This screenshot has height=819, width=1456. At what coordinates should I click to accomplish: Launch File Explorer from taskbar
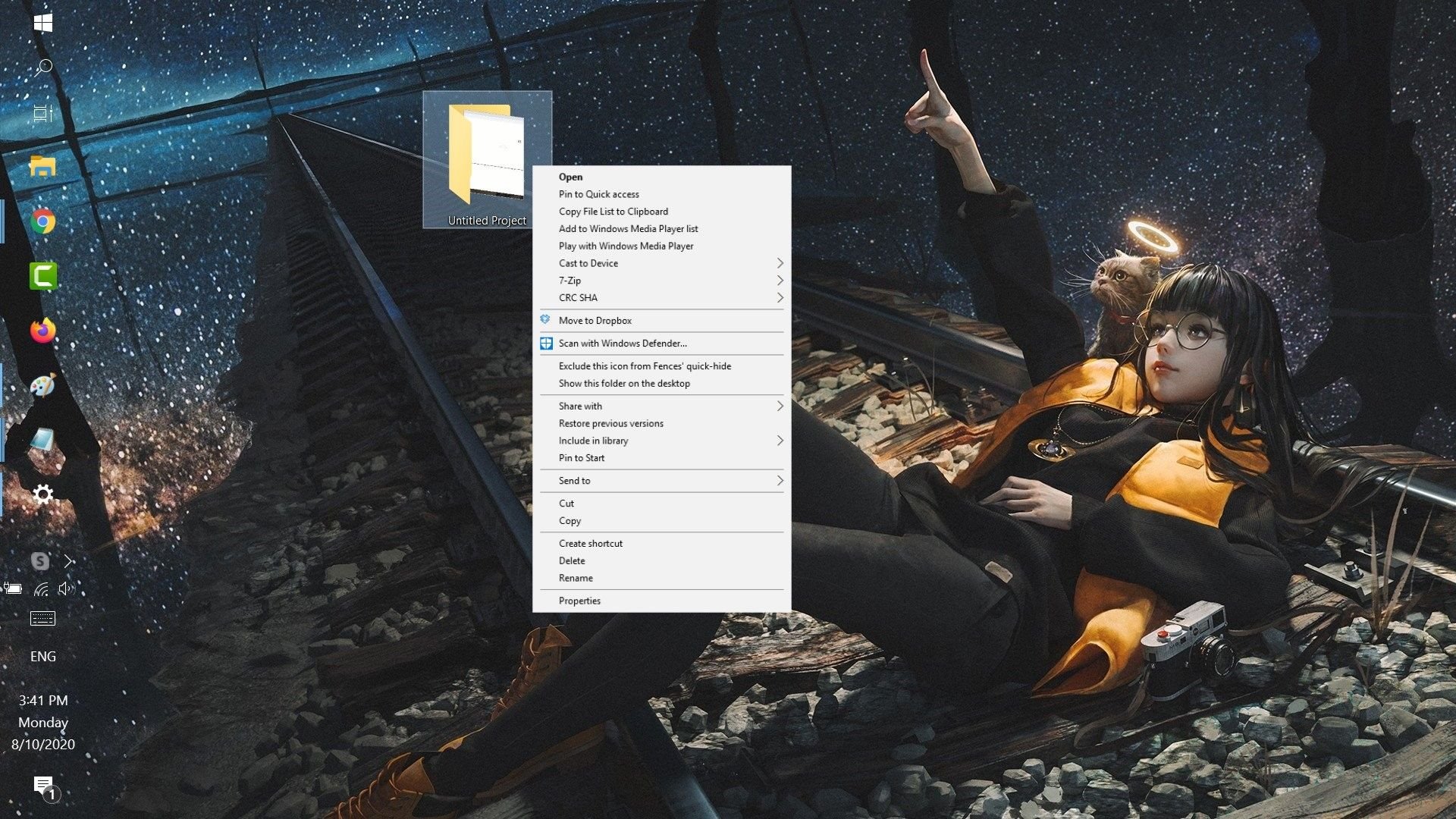[x=43, y=167]
